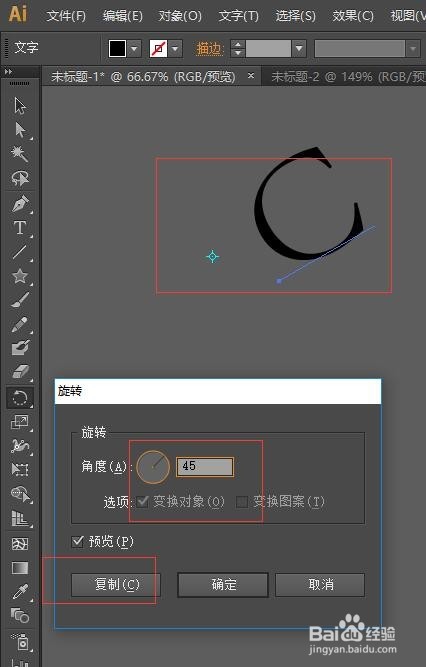Toggle the 变换对象(O) checkbox
Viewport: 426px width, 667px height.
pyautogui.click(x=143, y=502)
